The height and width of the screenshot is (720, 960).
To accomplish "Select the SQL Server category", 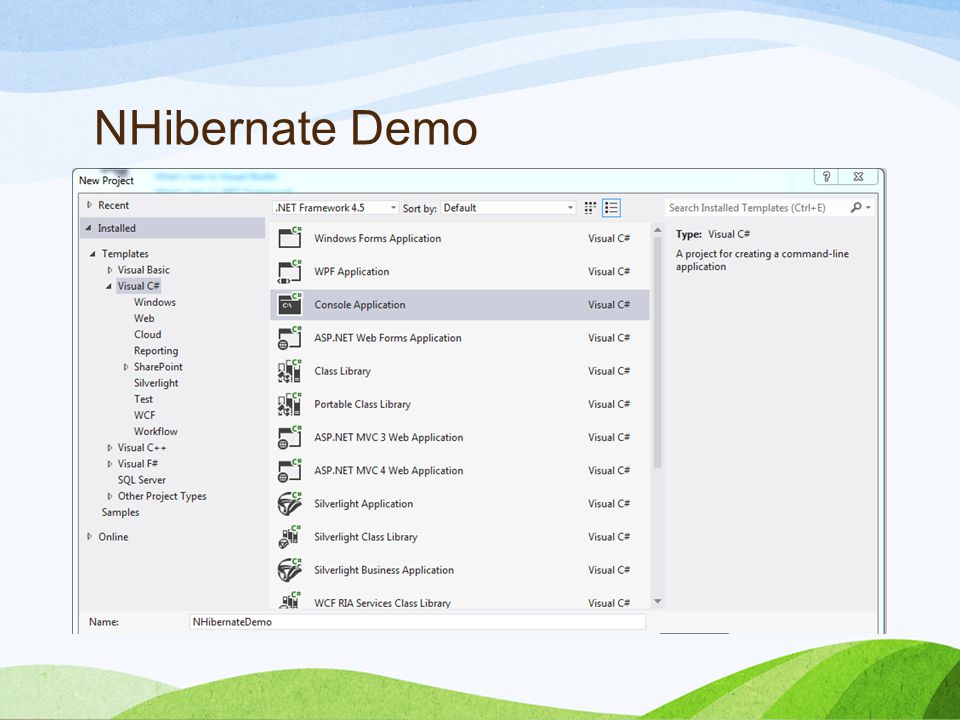I will pos(141,480).
